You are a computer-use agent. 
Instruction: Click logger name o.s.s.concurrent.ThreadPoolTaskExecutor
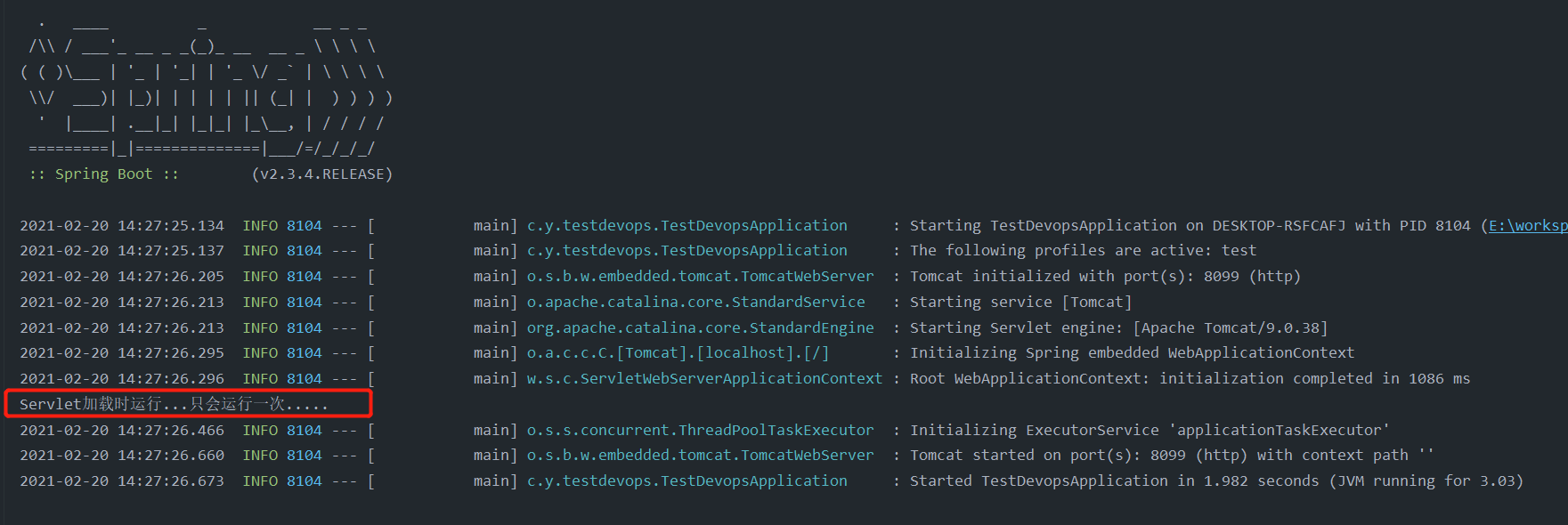701,431
